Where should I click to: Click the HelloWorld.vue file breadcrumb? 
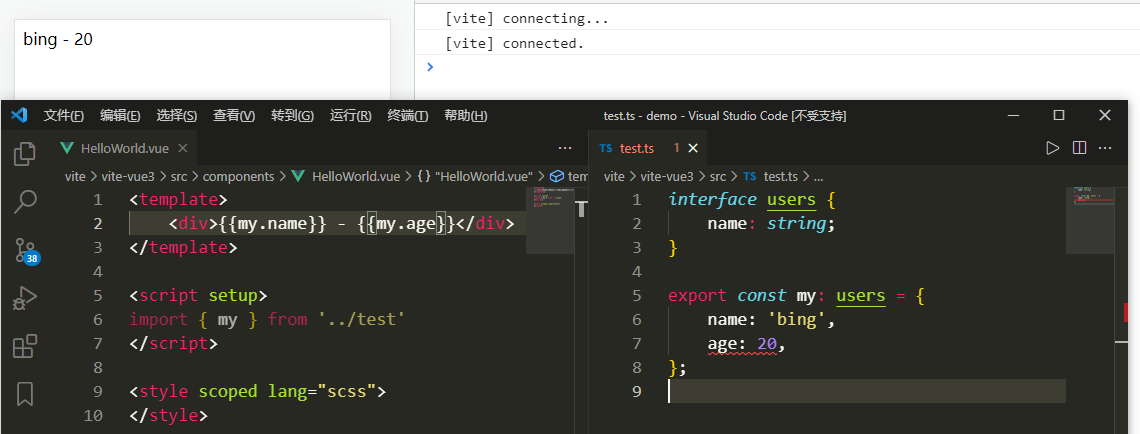click(x=346, y=176)
